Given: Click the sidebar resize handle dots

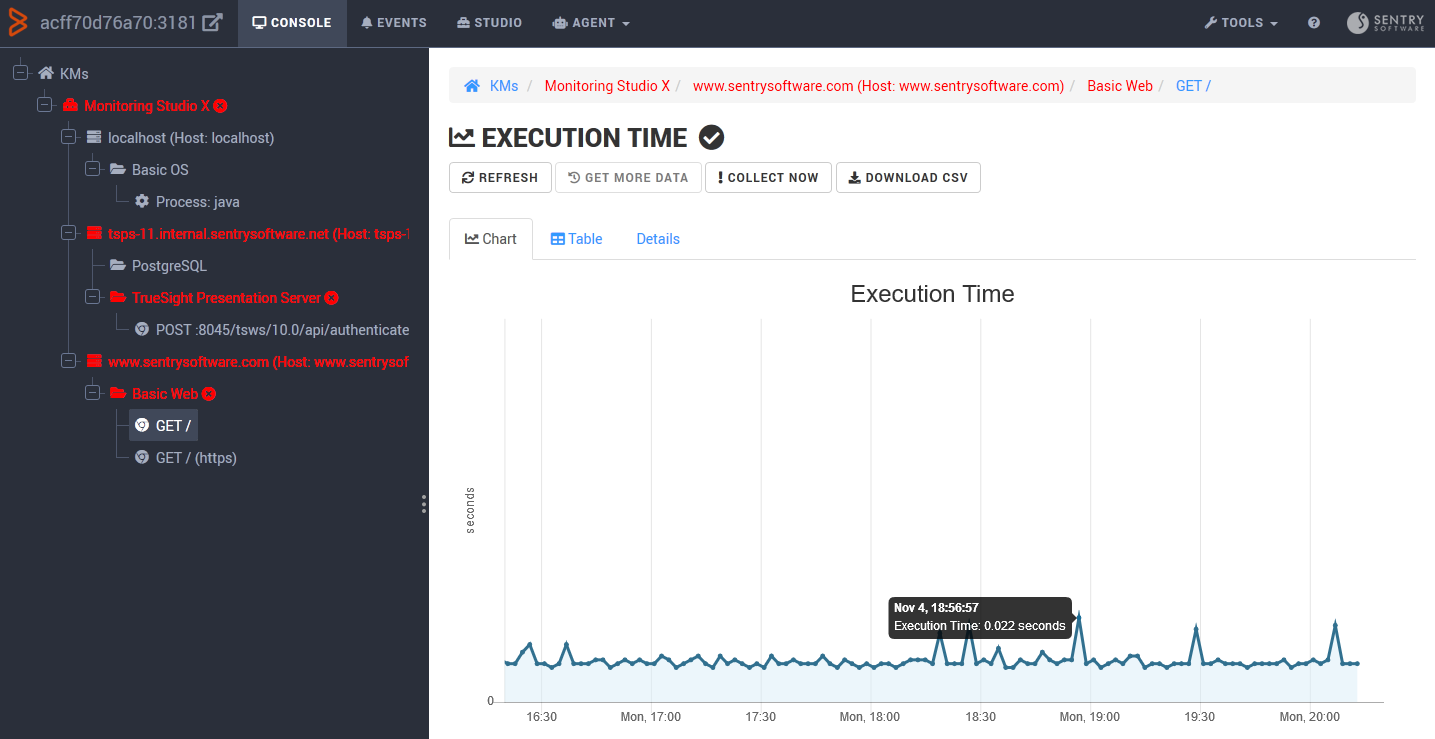Looking at the screenshot, I should [x=424, y=504].
